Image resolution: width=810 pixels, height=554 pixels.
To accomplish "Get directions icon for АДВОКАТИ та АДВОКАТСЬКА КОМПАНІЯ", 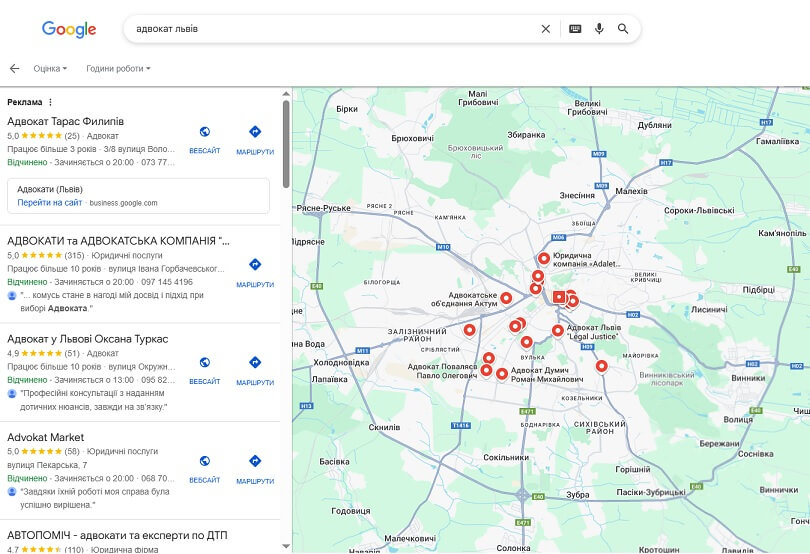I will tap(255, 265).
